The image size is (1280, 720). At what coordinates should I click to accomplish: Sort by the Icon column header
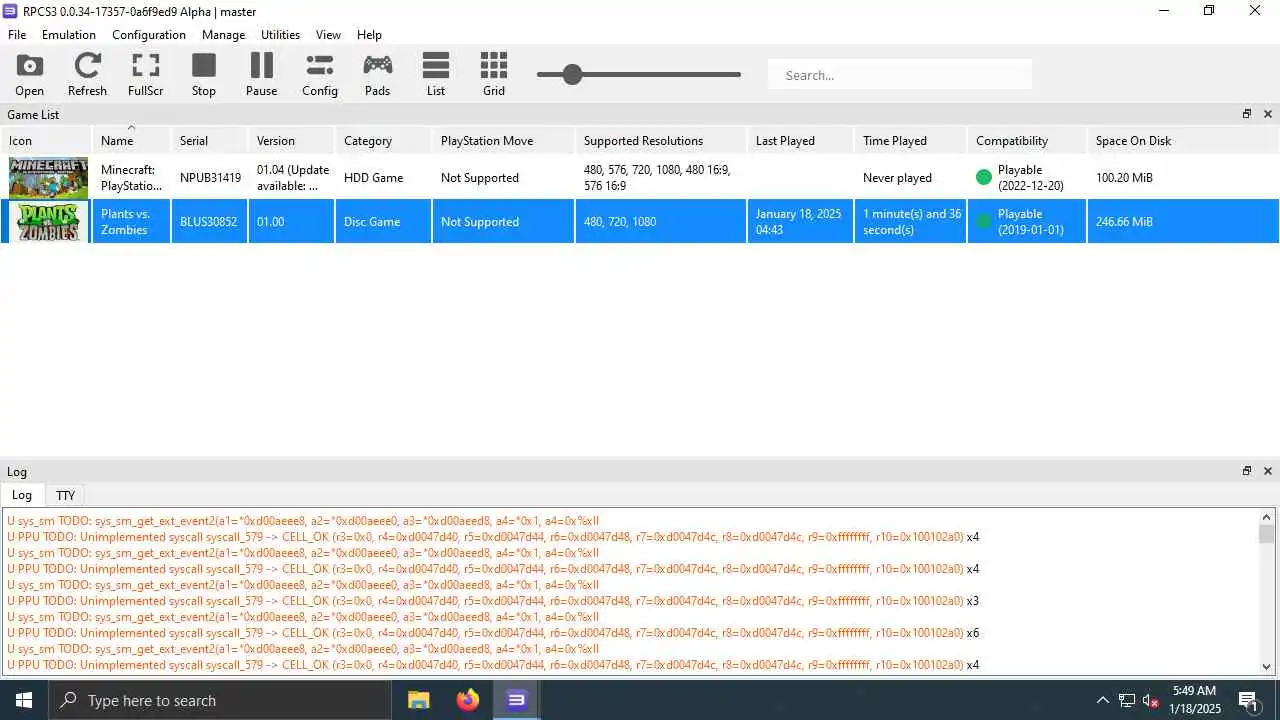coord(46,140)
